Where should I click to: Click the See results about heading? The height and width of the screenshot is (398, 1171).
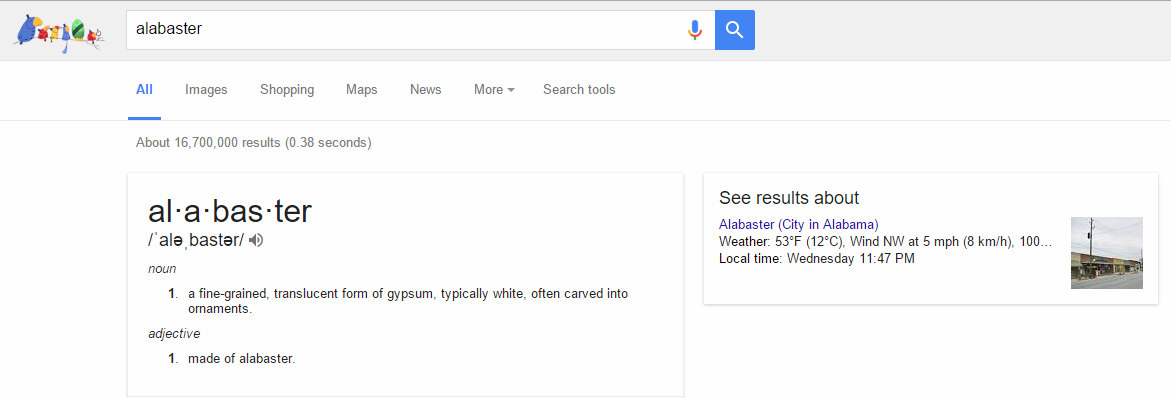[x=789, y=198]
